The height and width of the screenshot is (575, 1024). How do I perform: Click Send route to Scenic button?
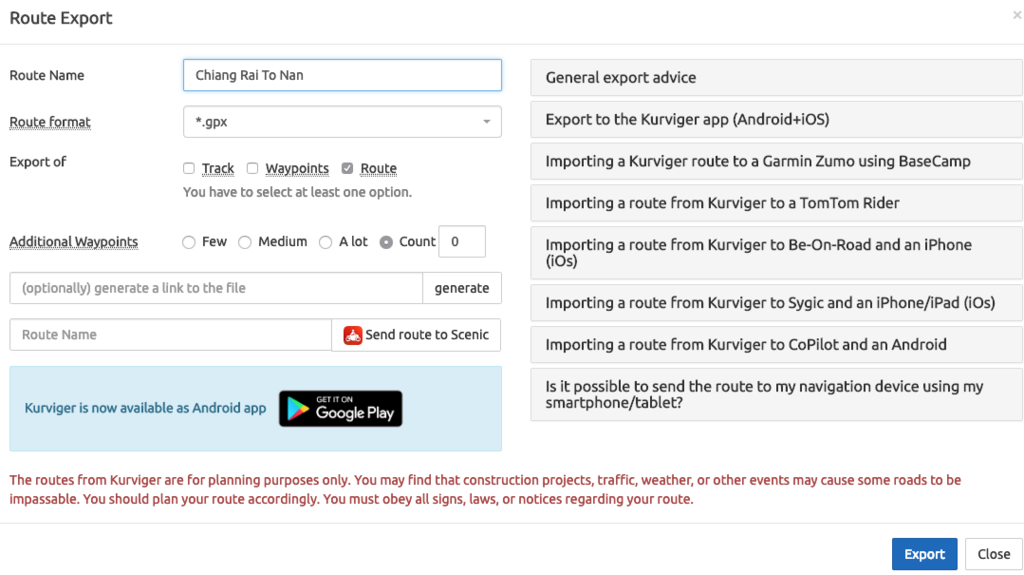[416, 335]
